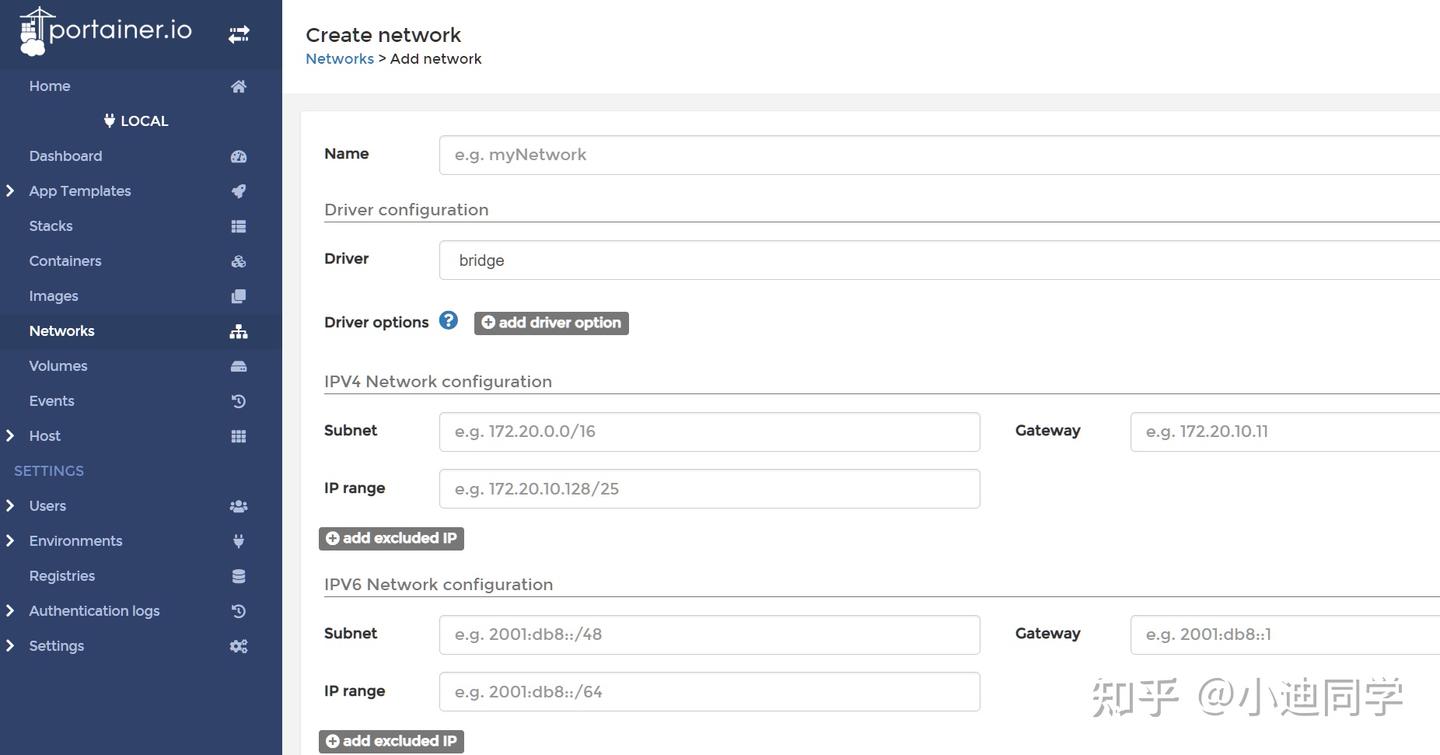Screen dimensions: 1440x755
Task: Select Registries from the sidebar
Action: click(x=62, y=575)
